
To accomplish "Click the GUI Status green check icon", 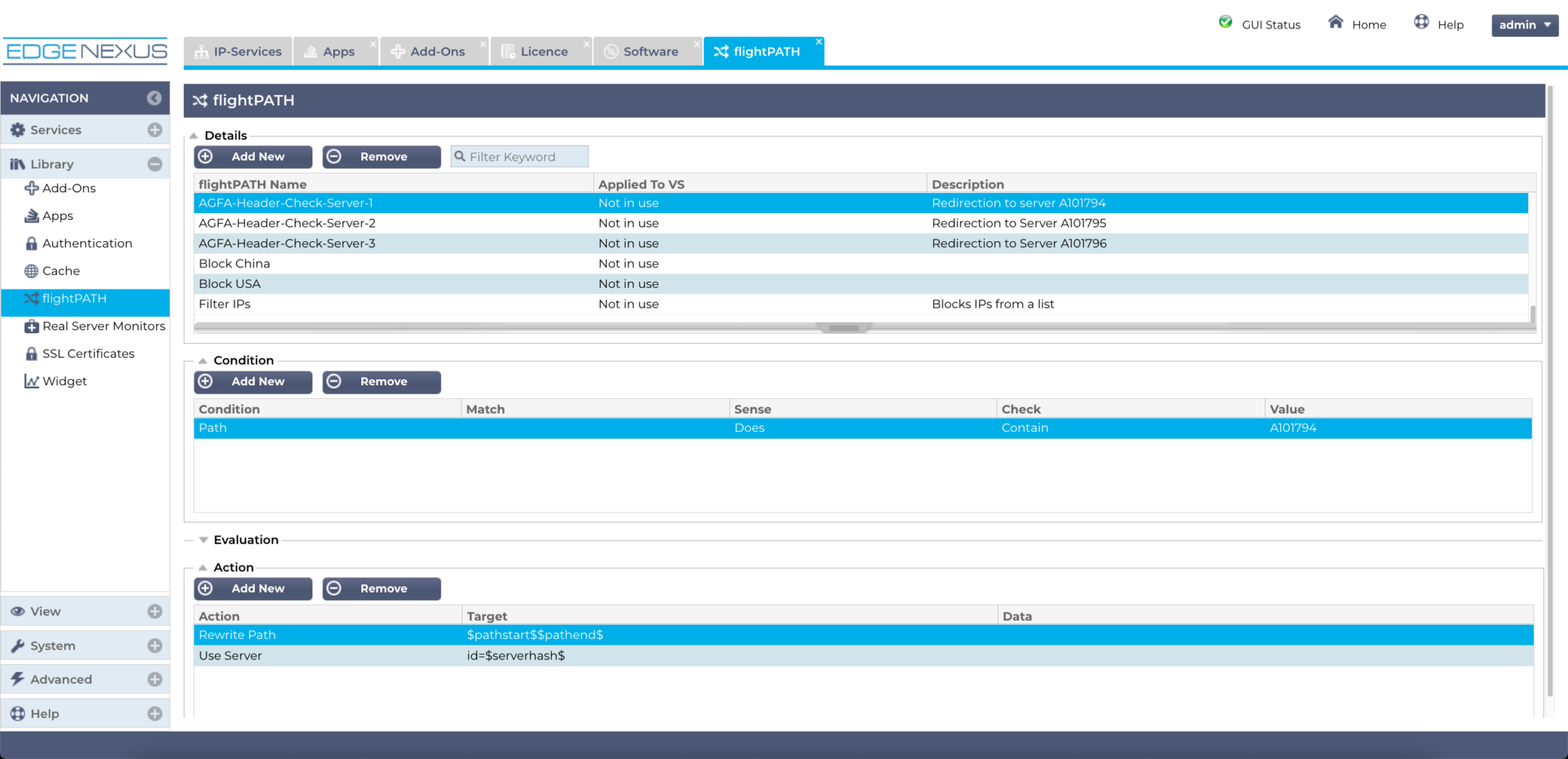I will click(x=1226, y=22).
